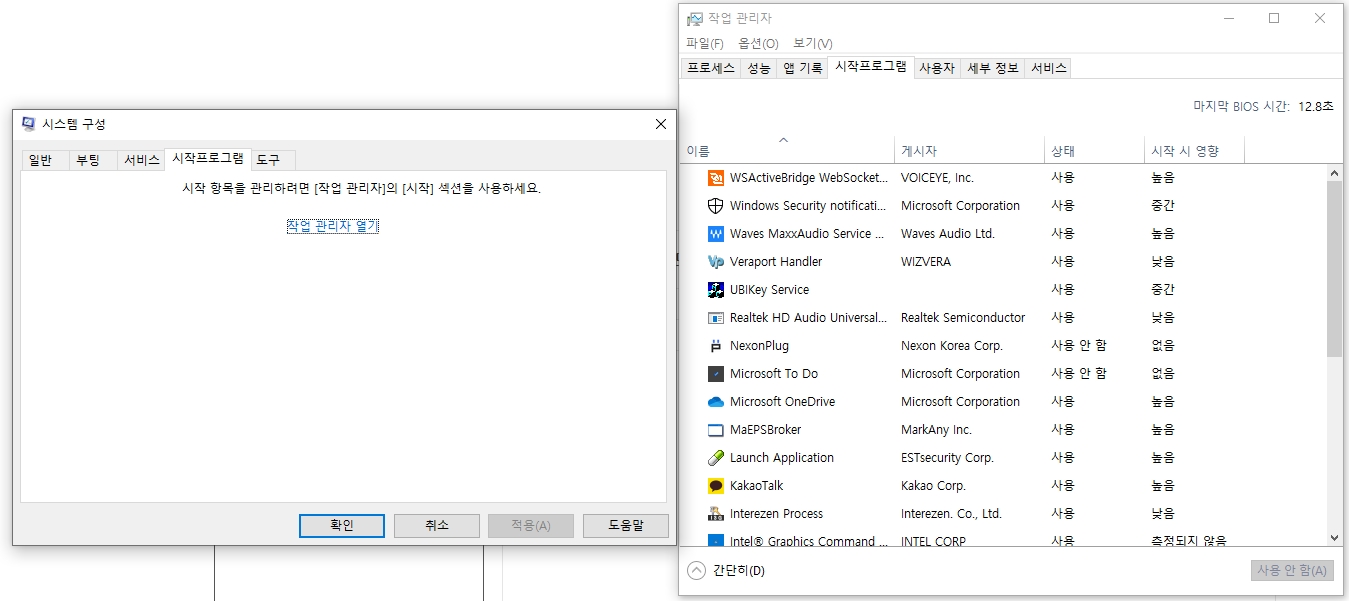Click System Configuration title bar icon
This screenshot has width=1349, height=601.
pyautogui.click(x=29, y=124)
